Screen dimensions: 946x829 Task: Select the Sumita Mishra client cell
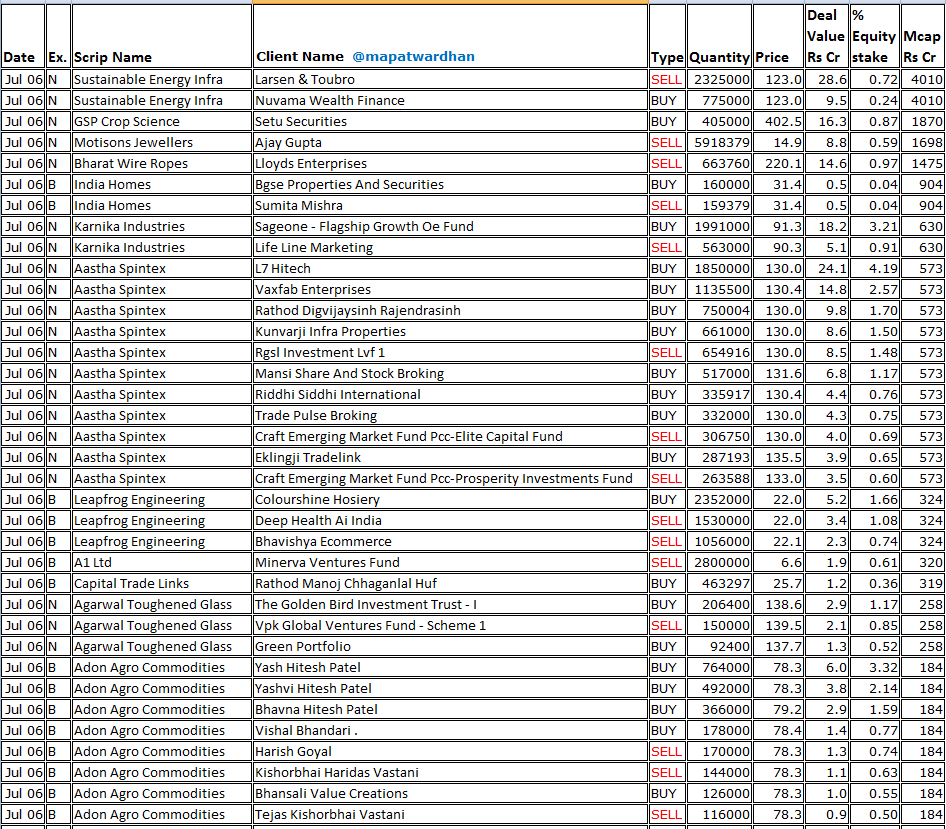tap(451, 206)
